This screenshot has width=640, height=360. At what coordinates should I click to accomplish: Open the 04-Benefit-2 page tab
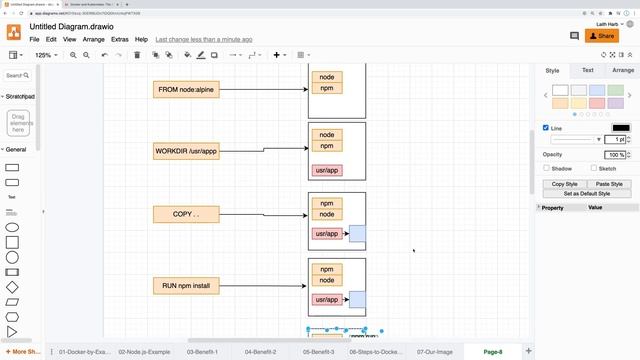pos(260,352)
